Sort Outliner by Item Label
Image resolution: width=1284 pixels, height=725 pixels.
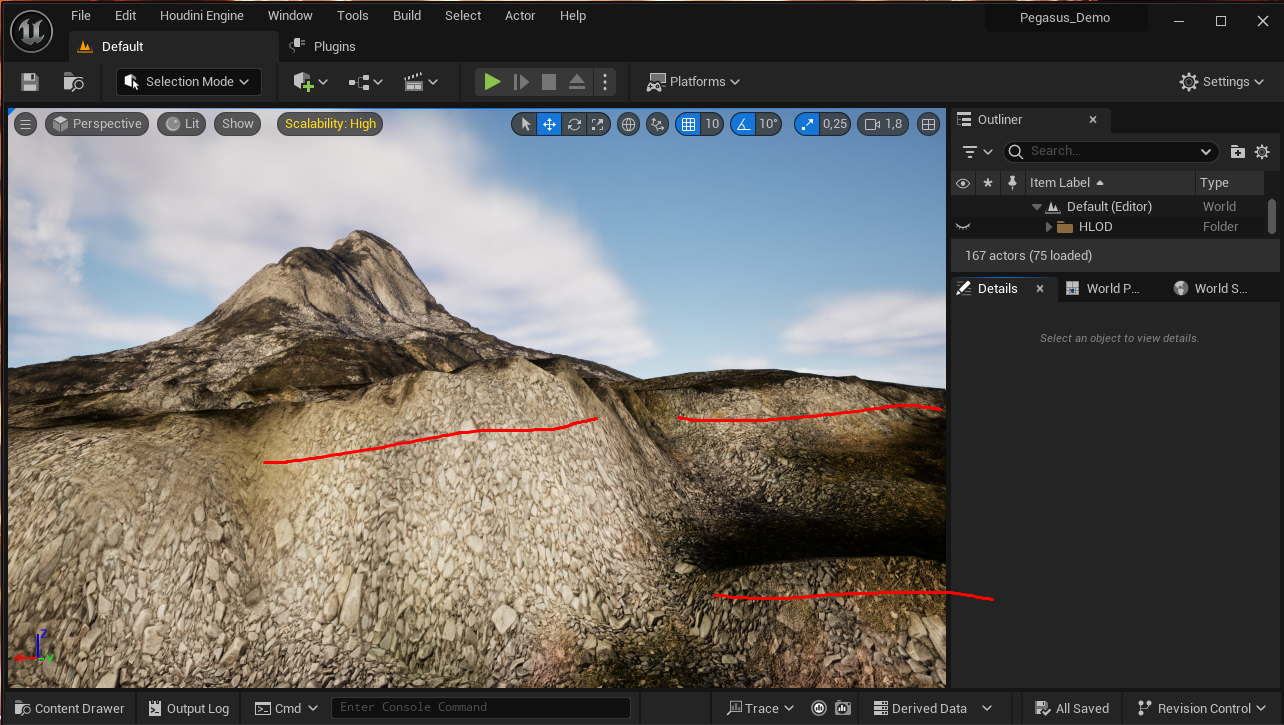click(x=1110, y=183)
